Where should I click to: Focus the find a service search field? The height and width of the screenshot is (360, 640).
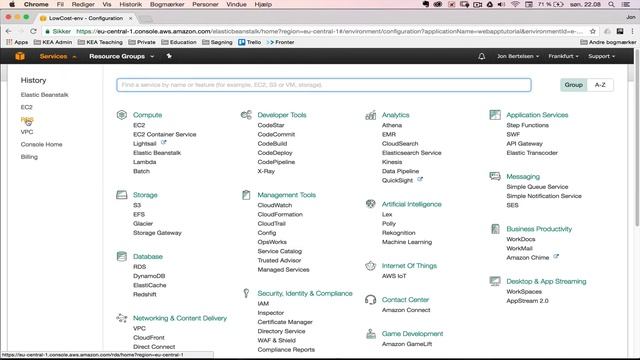[324, 85]
